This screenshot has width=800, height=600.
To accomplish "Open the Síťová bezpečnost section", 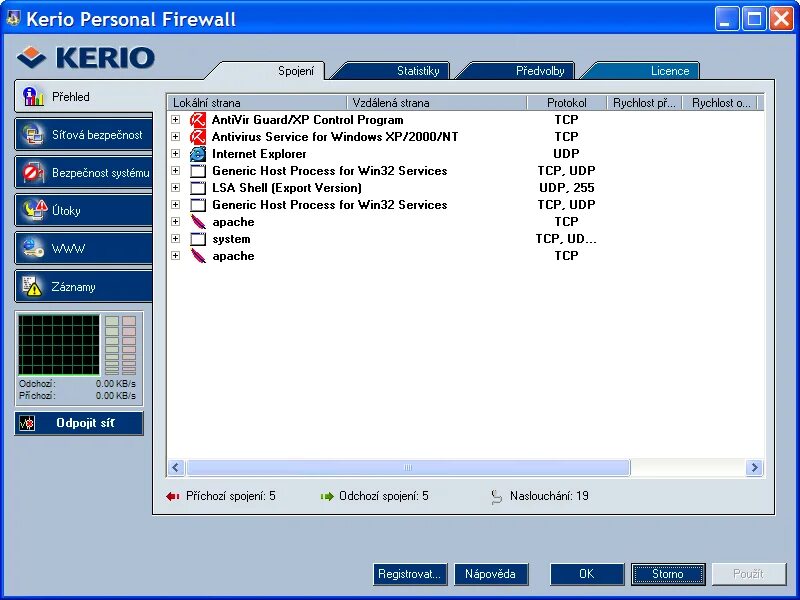I will (84, 135).
